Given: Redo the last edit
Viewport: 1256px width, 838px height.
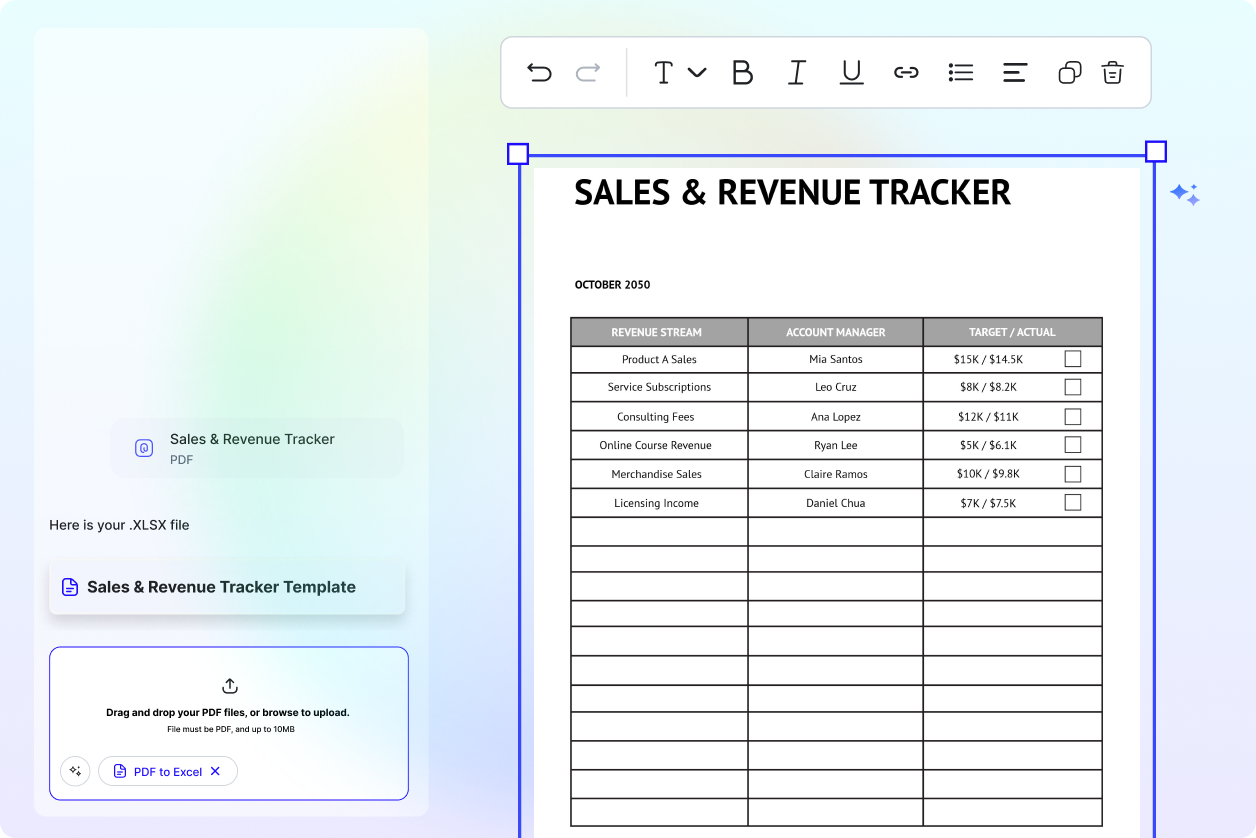Looking at the screenshot, I should click(587, 72).
